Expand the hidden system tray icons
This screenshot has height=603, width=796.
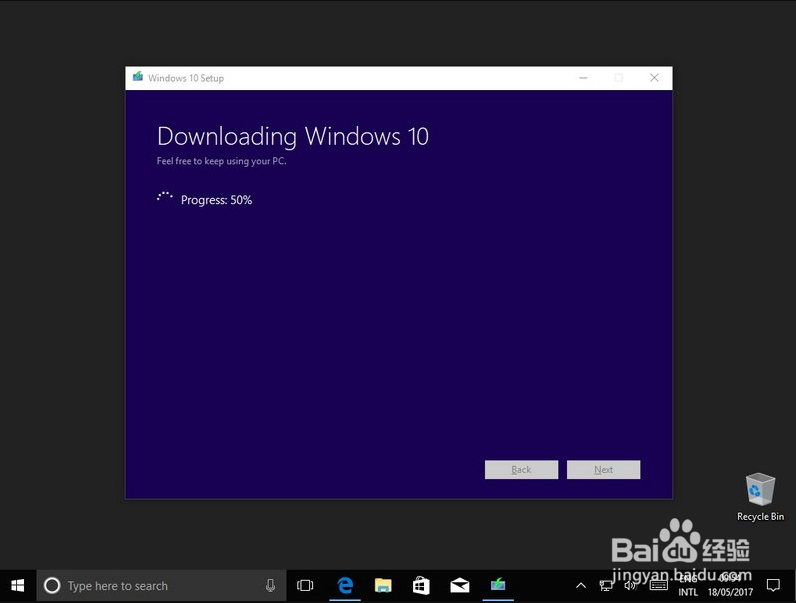(x=581, y=586)
